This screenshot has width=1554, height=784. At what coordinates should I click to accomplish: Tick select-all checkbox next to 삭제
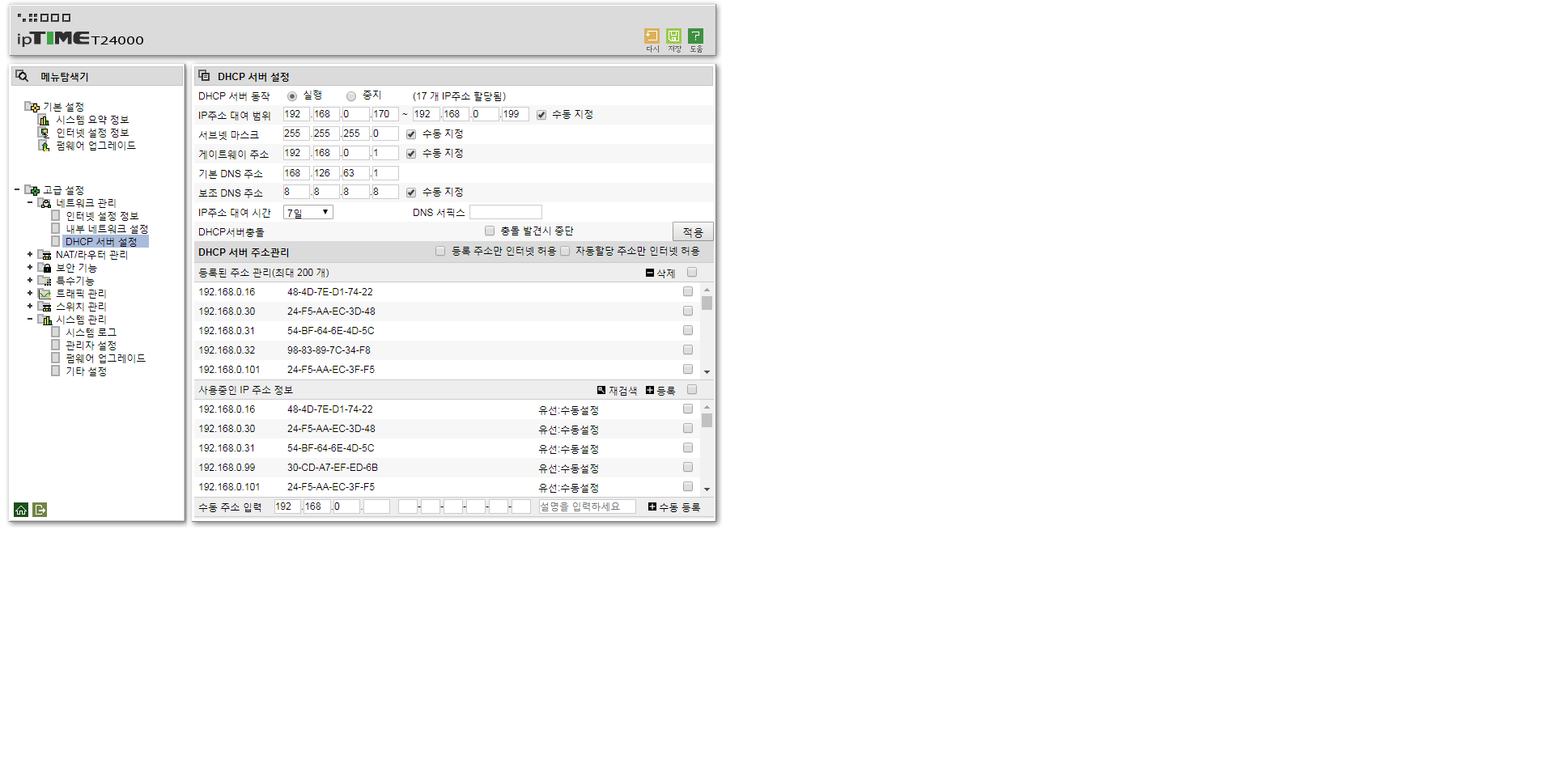tap(692, 272)
